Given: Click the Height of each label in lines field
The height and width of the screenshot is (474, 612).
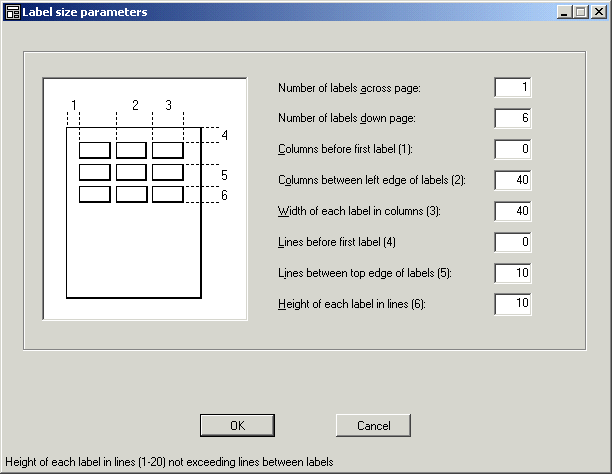Looking at the screenshot, I should pos(512,304).
